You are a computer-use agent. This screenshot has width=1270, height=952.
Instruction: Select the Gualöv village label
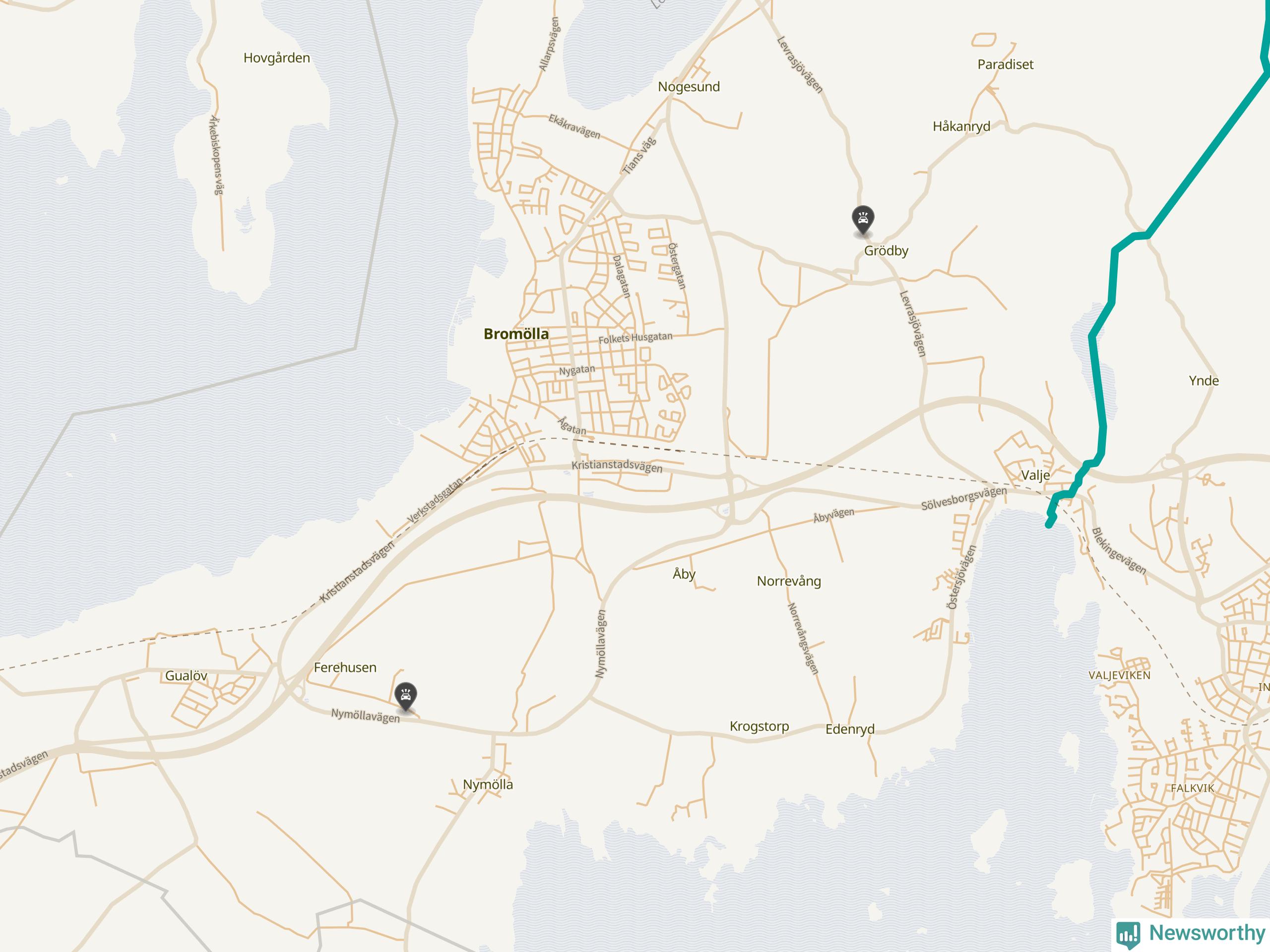click(186, 675)
